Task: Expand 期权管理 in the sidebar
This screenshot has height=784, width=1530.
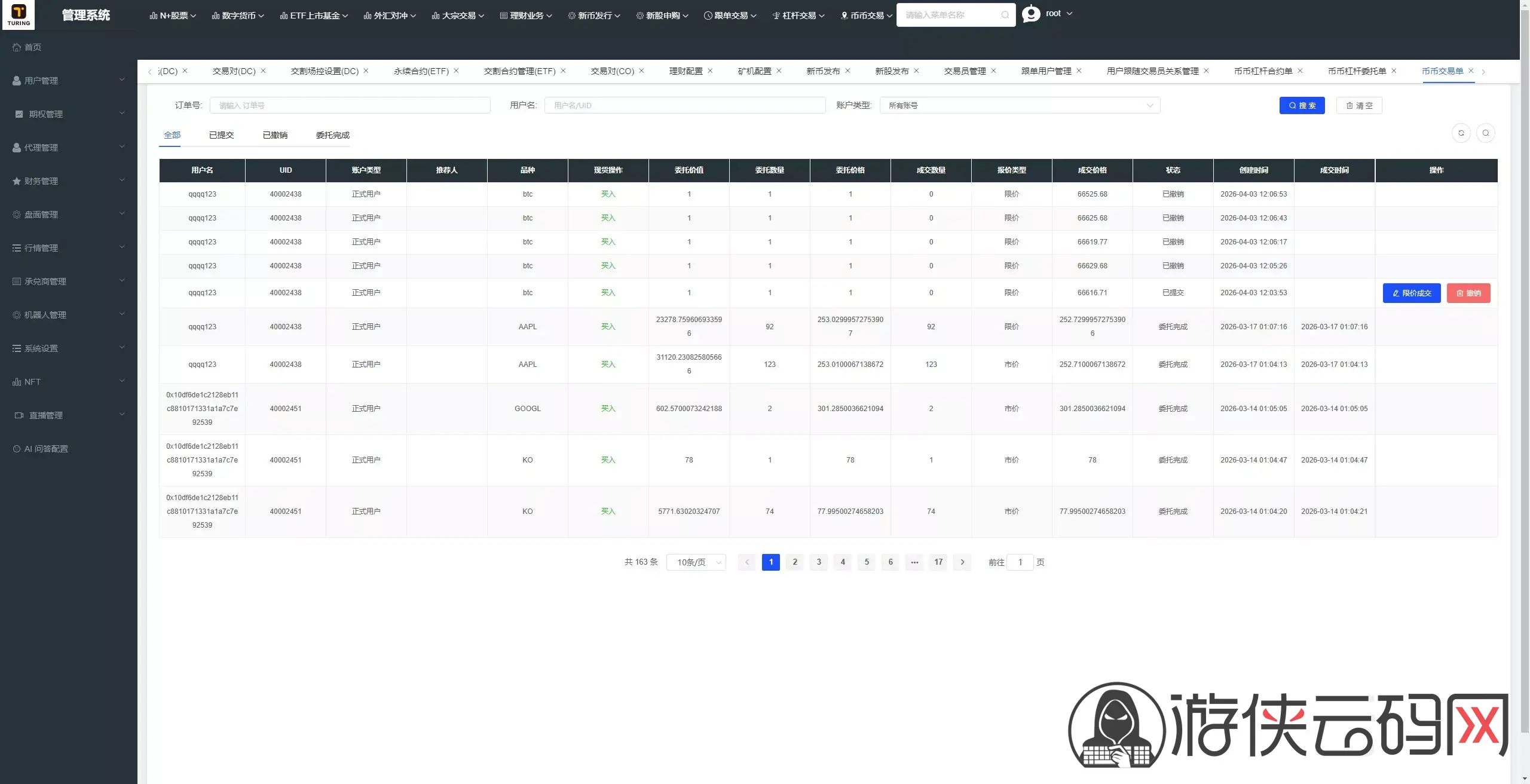Action: point(69,114)
